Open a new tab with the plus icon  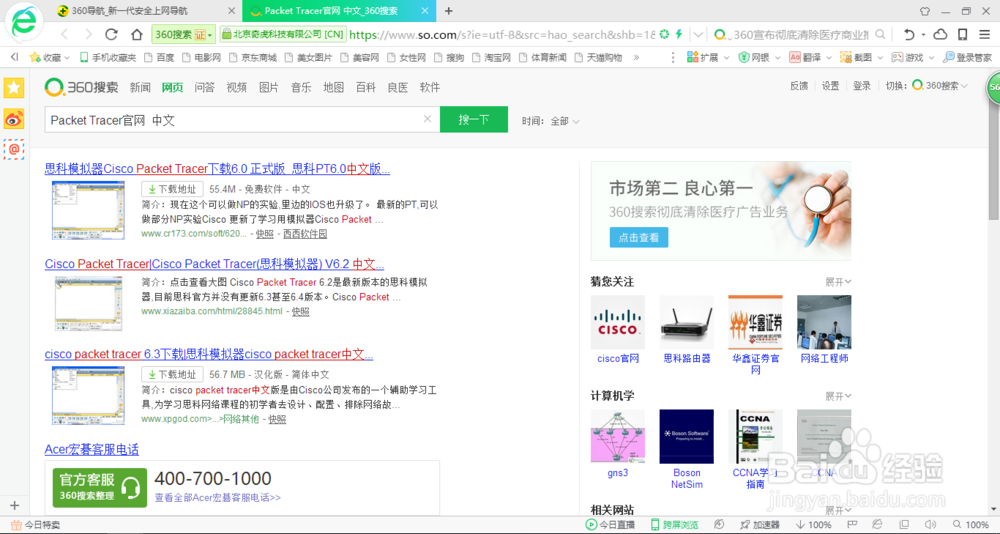(448, 11)
